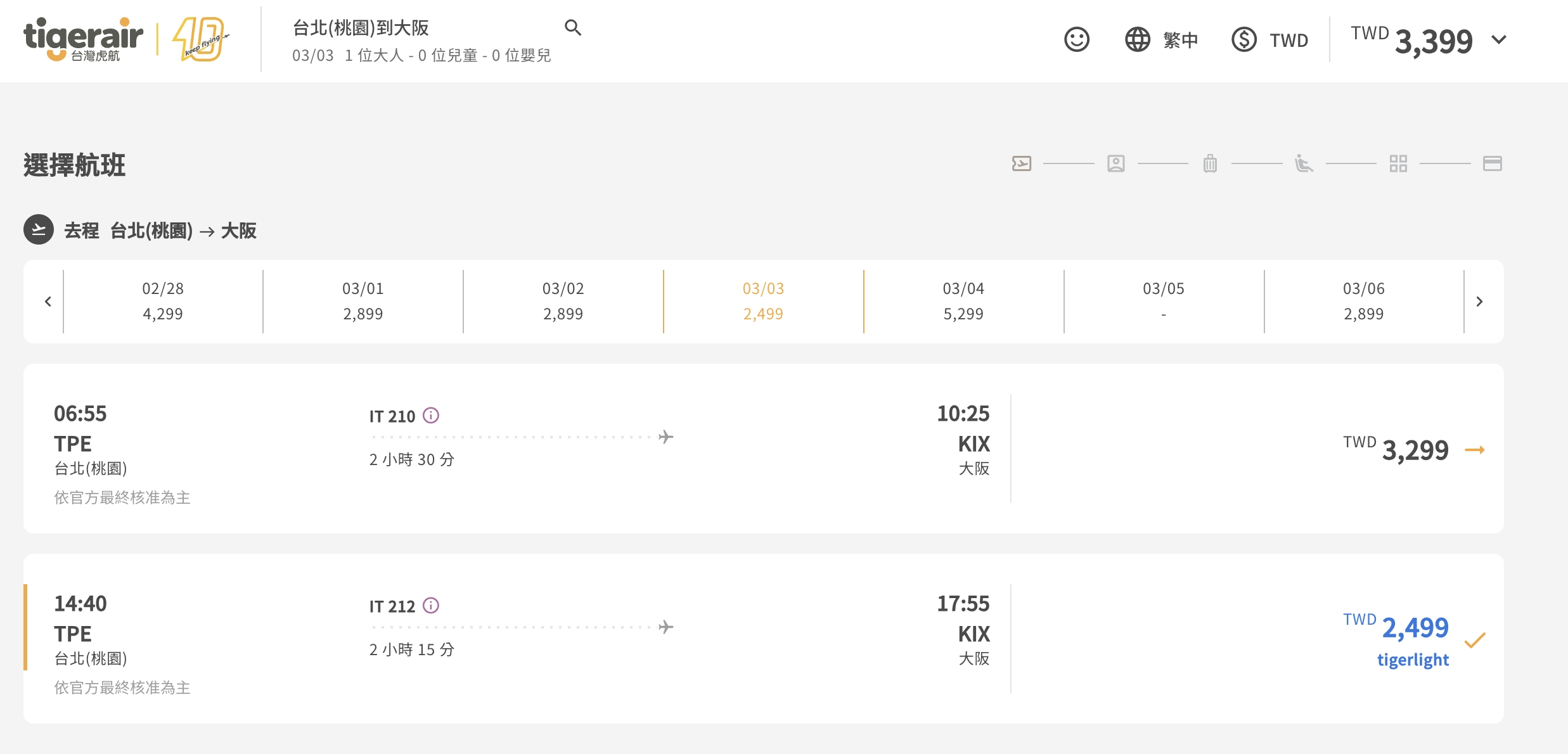Show earlier dates with left chevron
Screen dimensions: 1568x754
pyautogui.click(x=48, y=302)
